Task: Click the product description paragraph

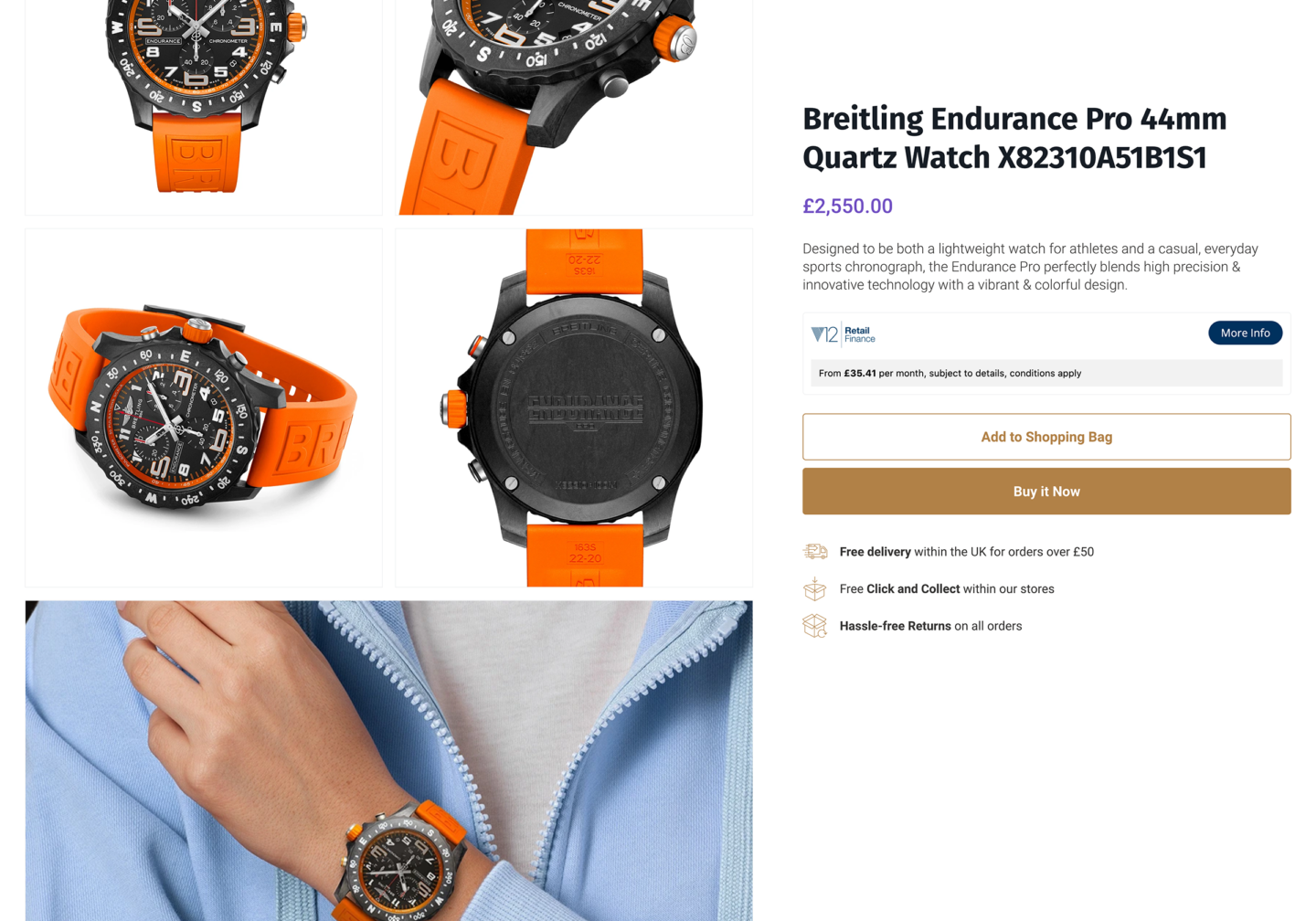Action: coord(1031,267)
